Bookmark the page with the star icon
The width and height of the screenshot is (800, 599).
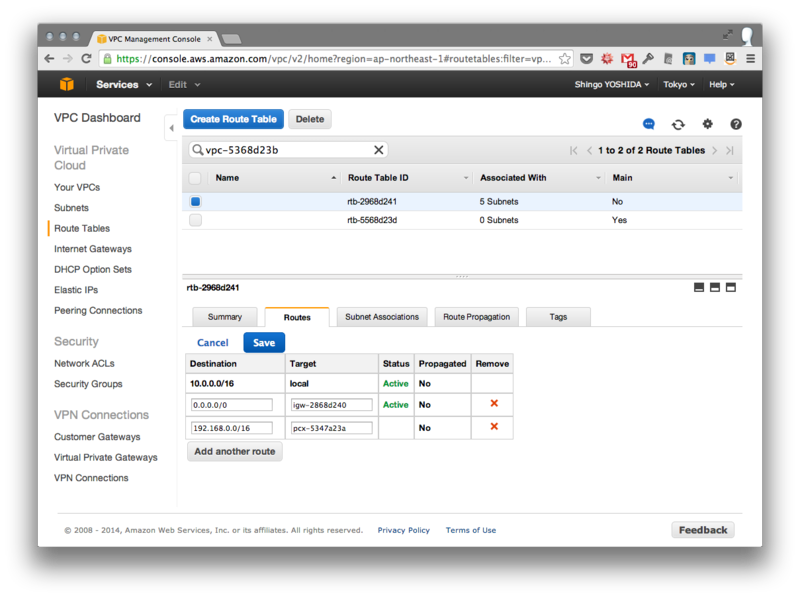click(564, 59)
